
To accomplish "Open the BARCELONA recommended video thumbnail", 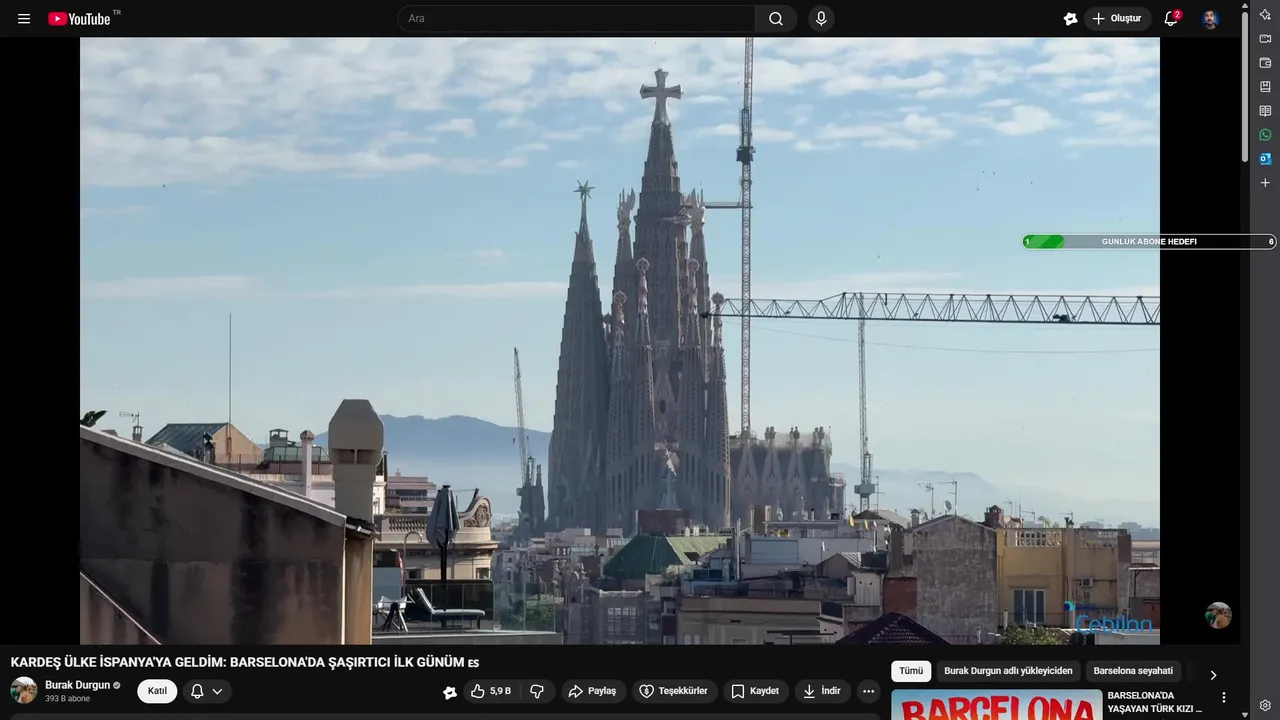I will pos(996,705).
